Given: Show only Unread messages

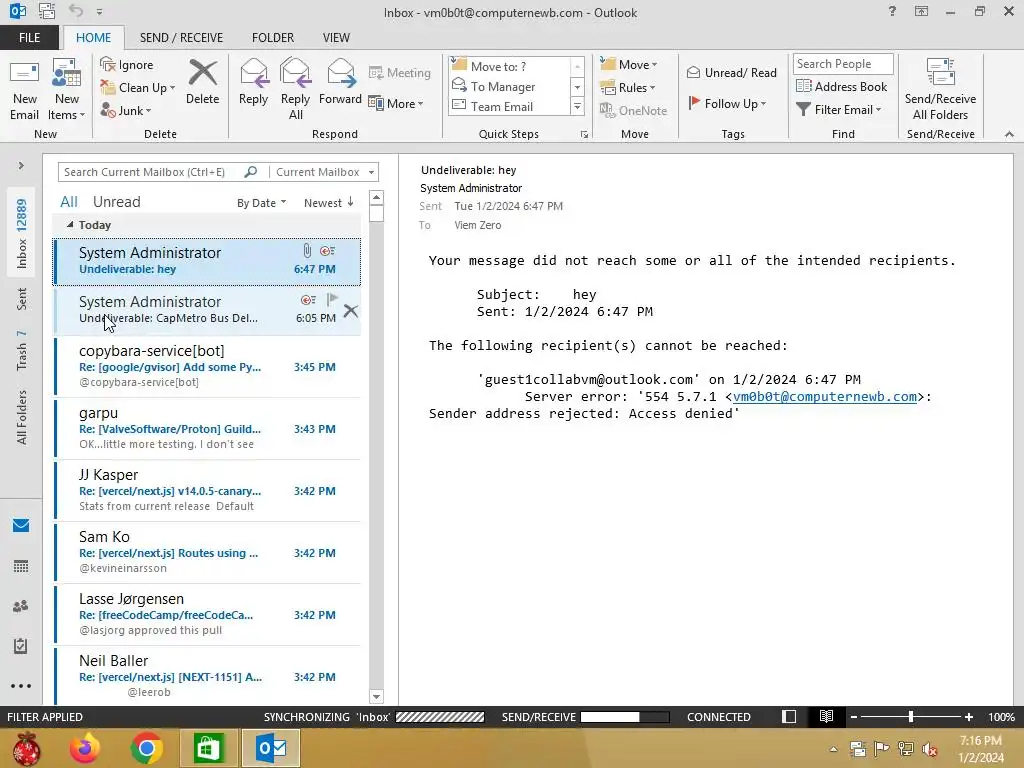Looking at the screenshot, I should coord(116,202).
